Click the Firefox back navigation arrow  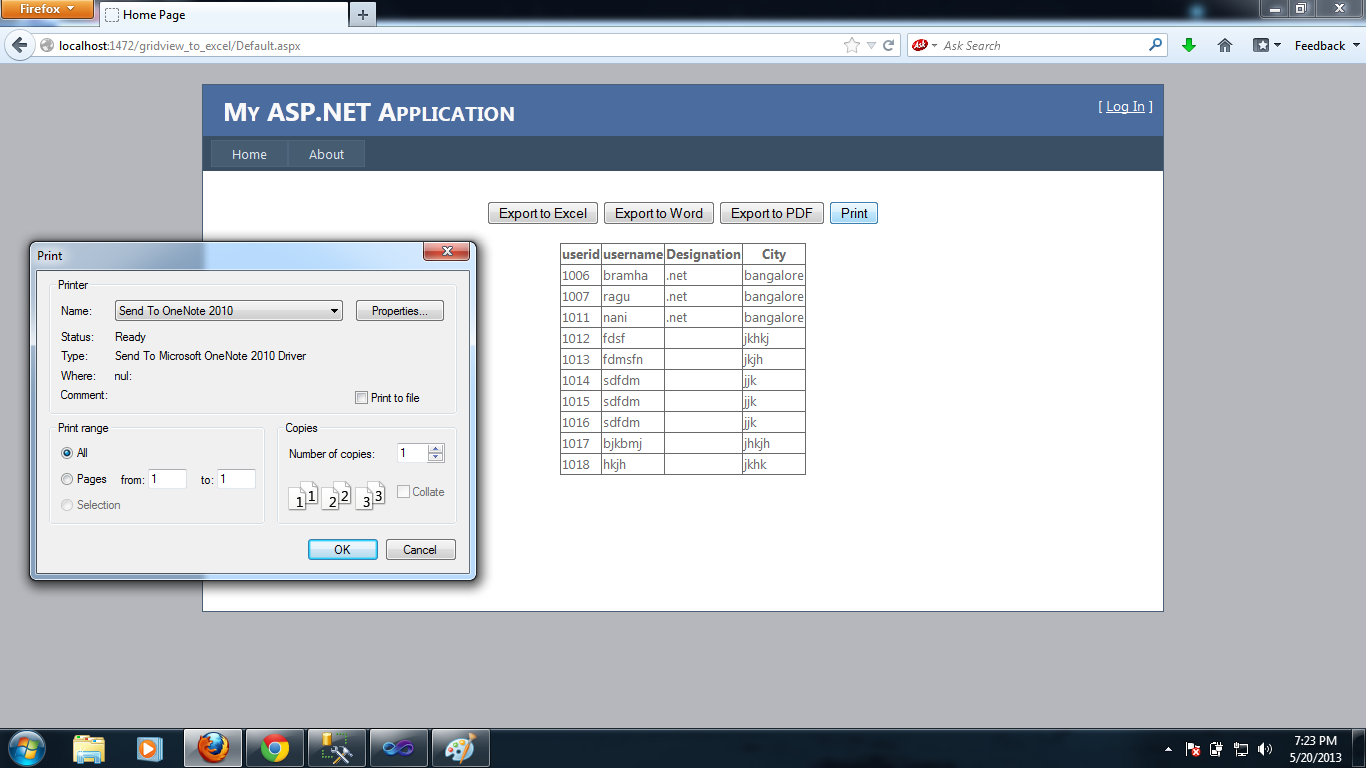(20, 45)
